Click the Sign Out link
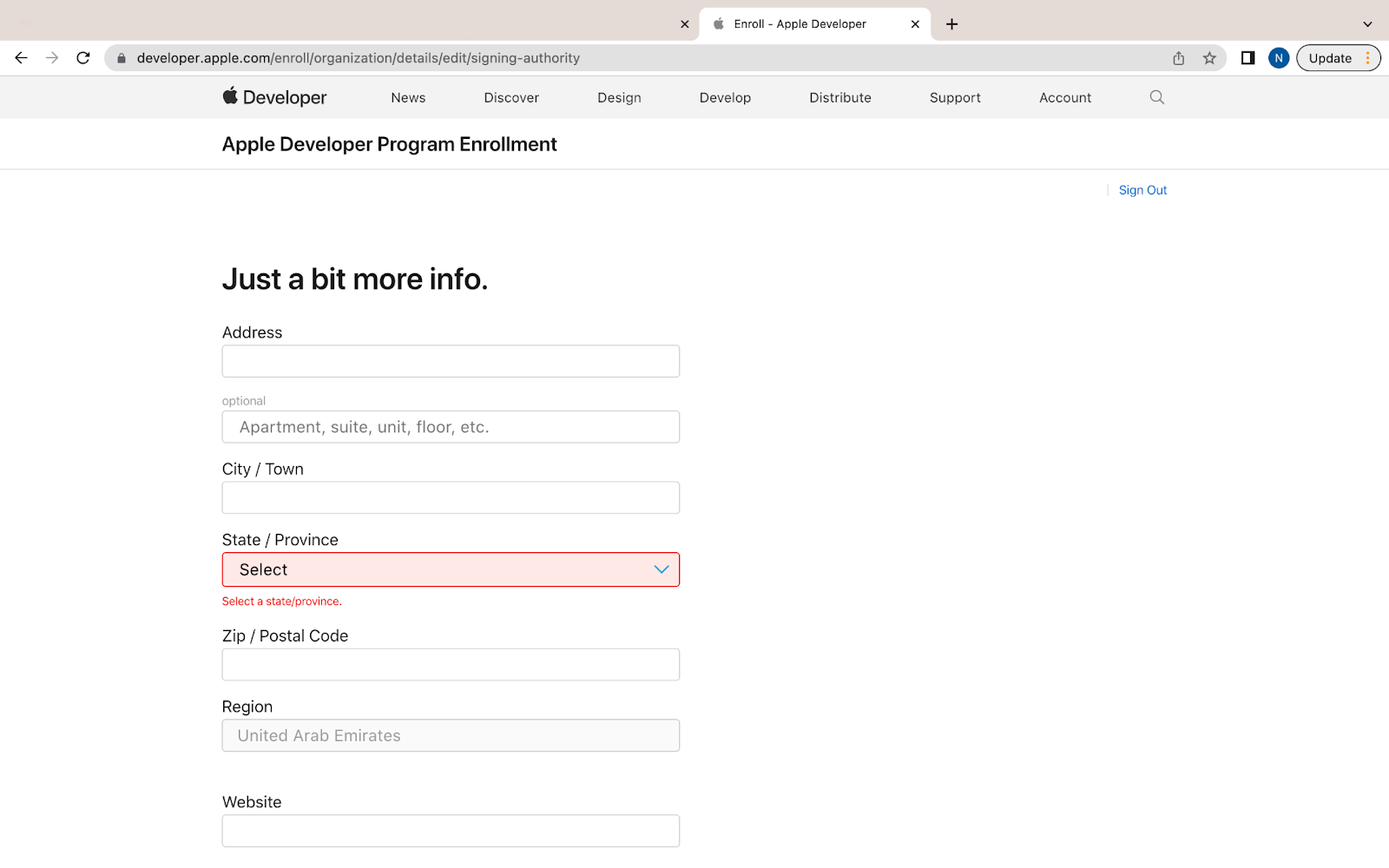The image size is (1389, 868). [x=1142, y=190]
